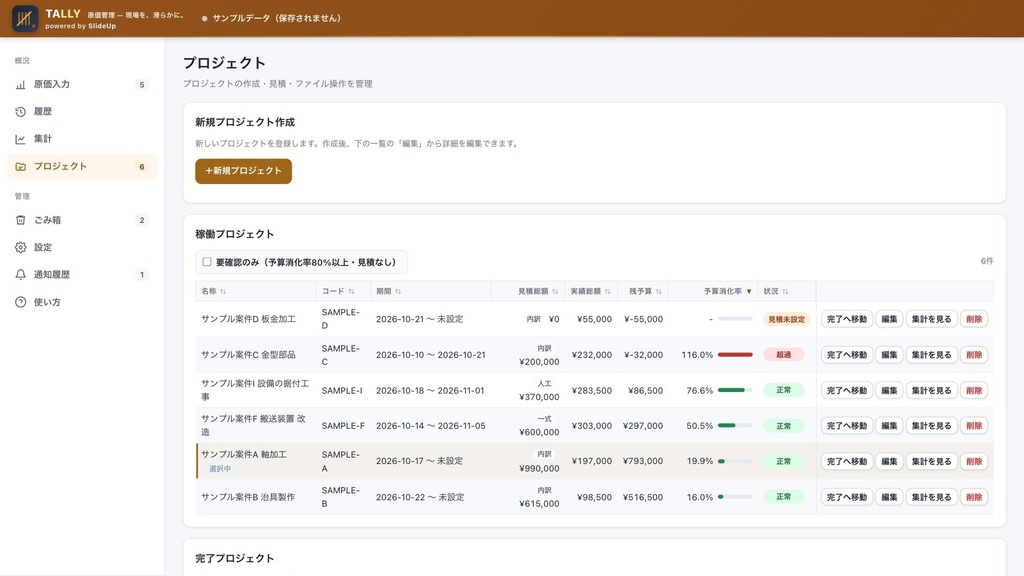The height and width of the screenshot is (576, 1024).
Task: Sort by 期間 column arrows
Action: (x=398, y=291)
